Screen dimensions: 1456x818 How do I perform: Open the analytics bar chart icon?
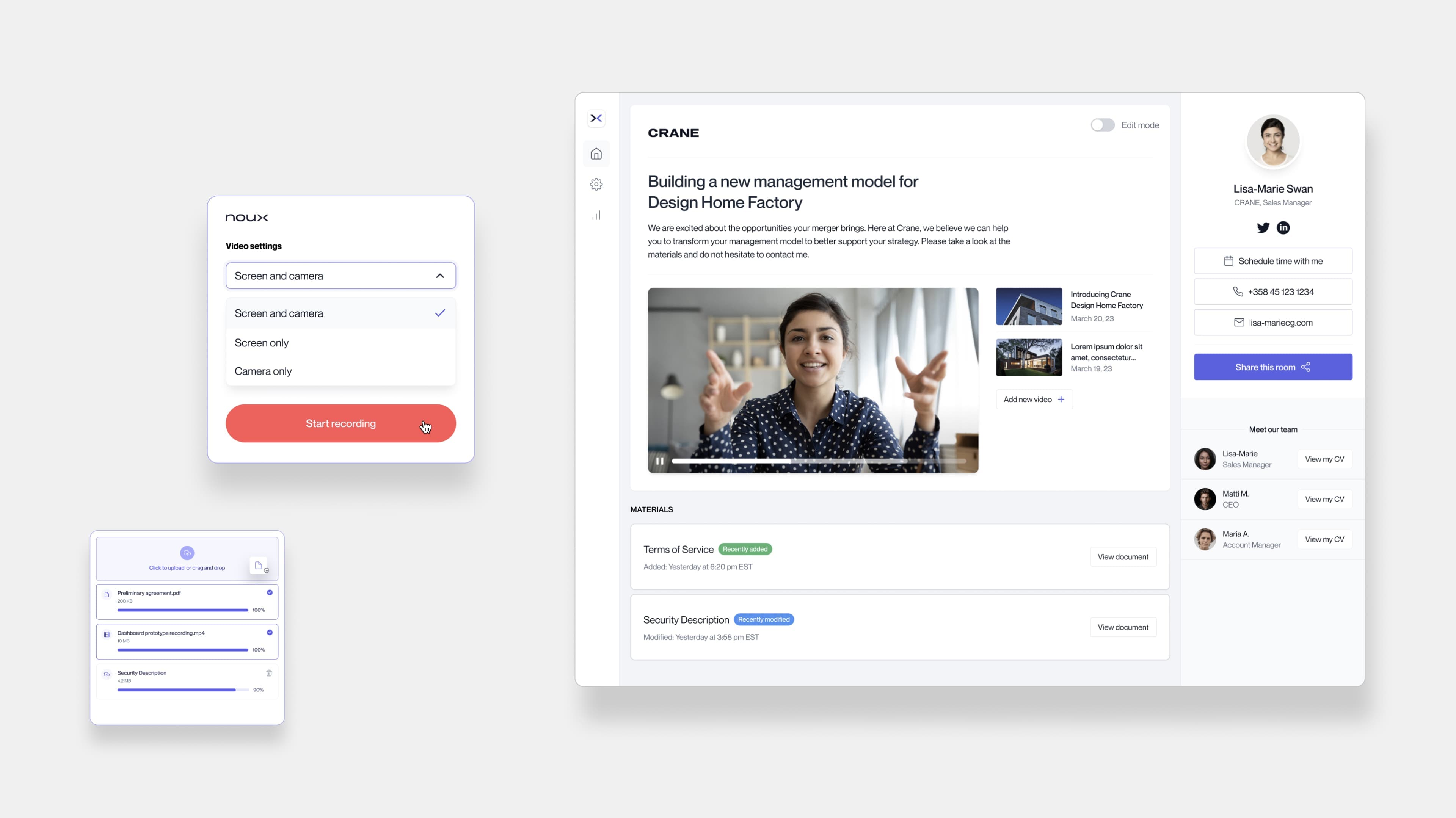[x=596, y=215]
